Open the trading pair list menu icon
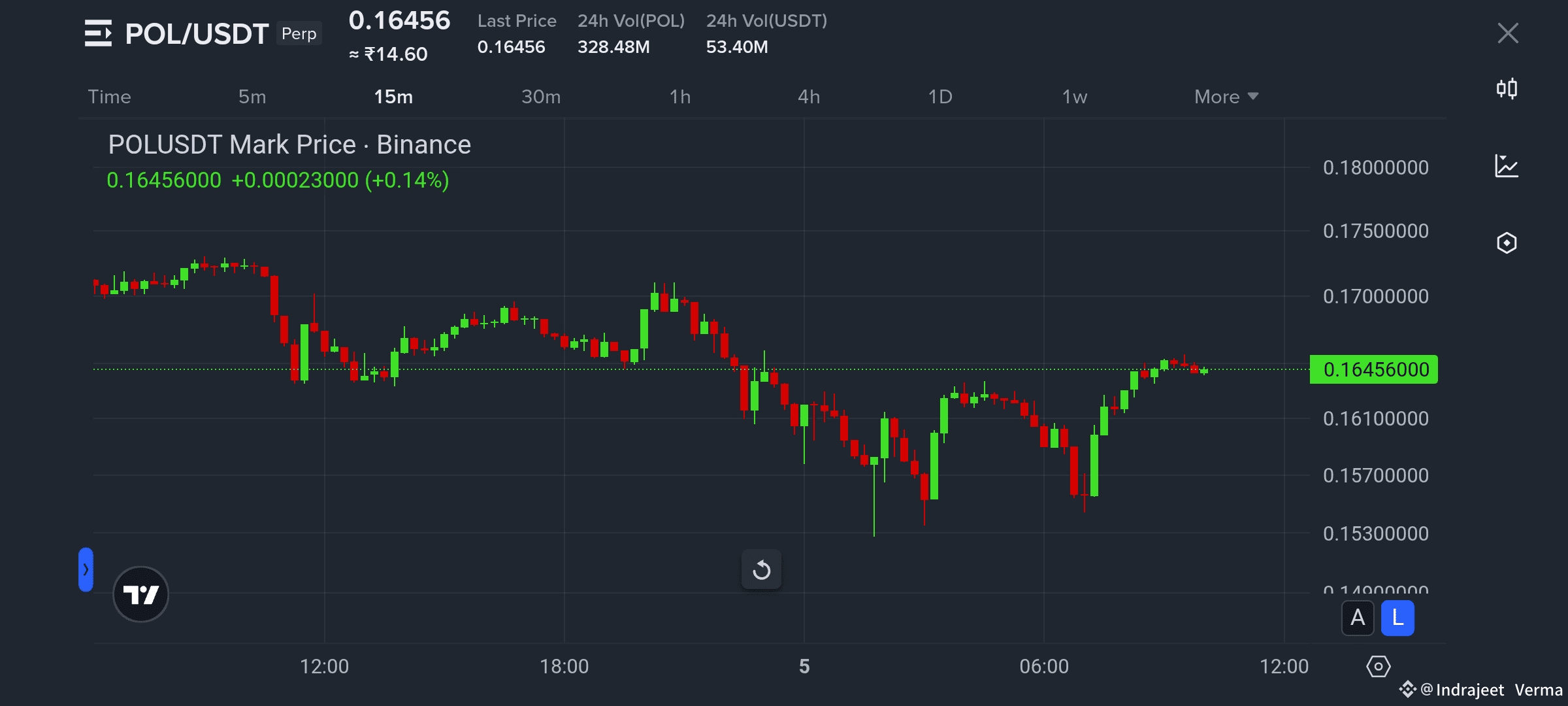Image resolution: width=1568 pixels, height=706 pixels. pos(98,33)
